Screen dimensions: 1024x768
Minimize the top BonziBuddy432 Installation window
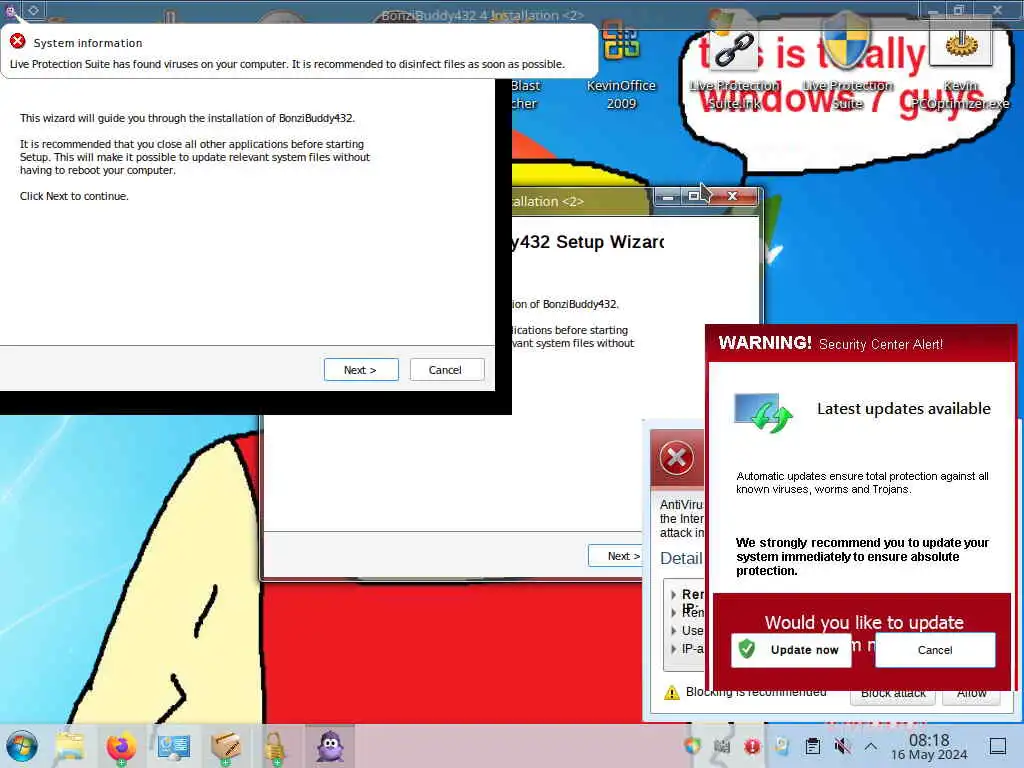point(933,10)
